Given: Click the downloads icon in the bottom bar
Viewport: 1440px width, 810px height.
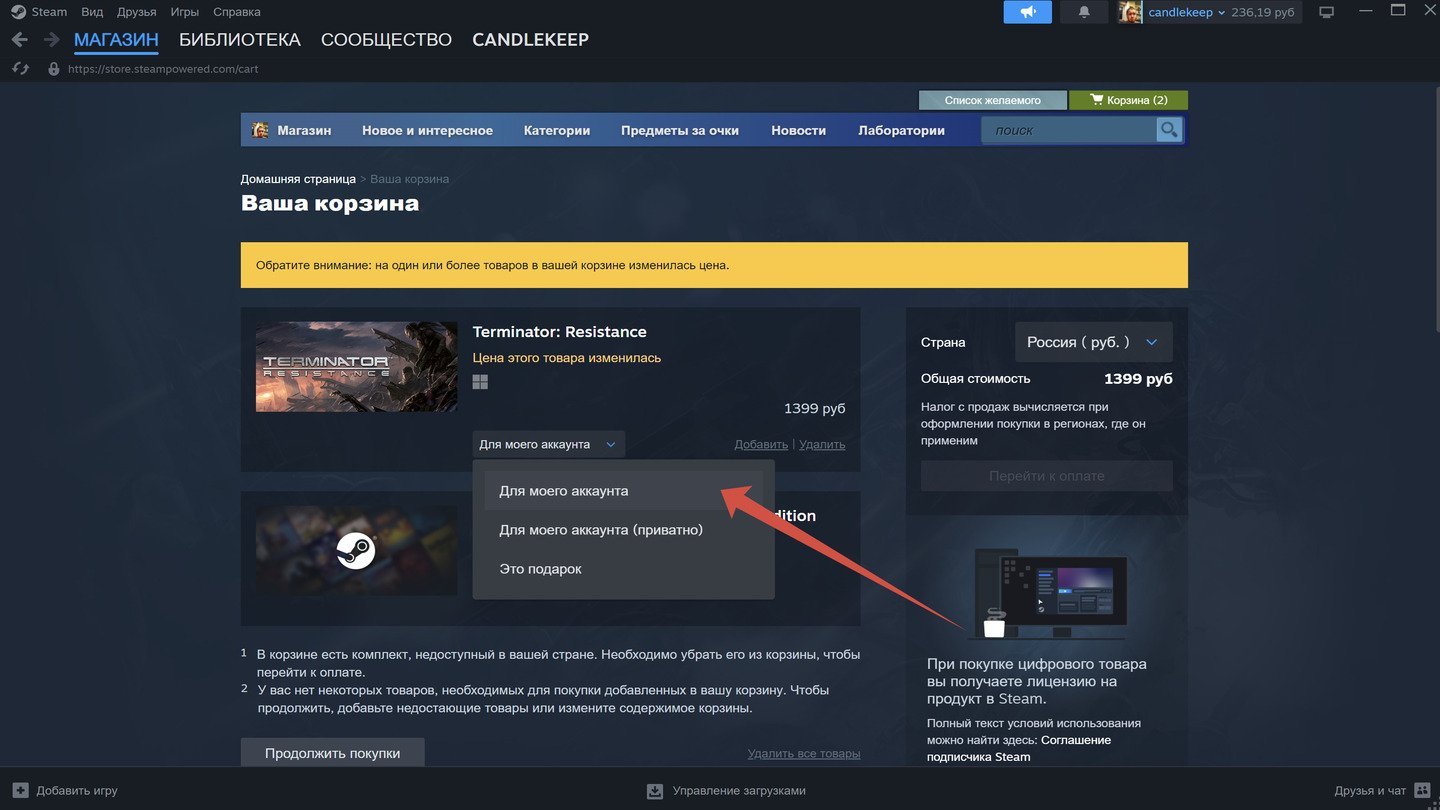Looking at the screenshot, I should [x=655, y=790].
